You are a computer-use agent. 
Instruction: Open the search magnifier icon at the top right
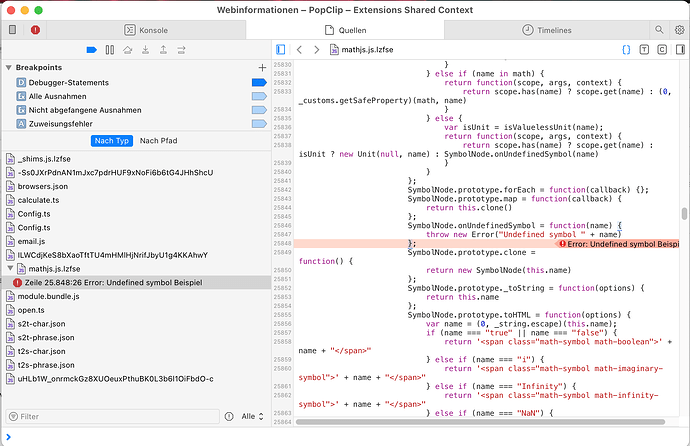coord(660,30)
